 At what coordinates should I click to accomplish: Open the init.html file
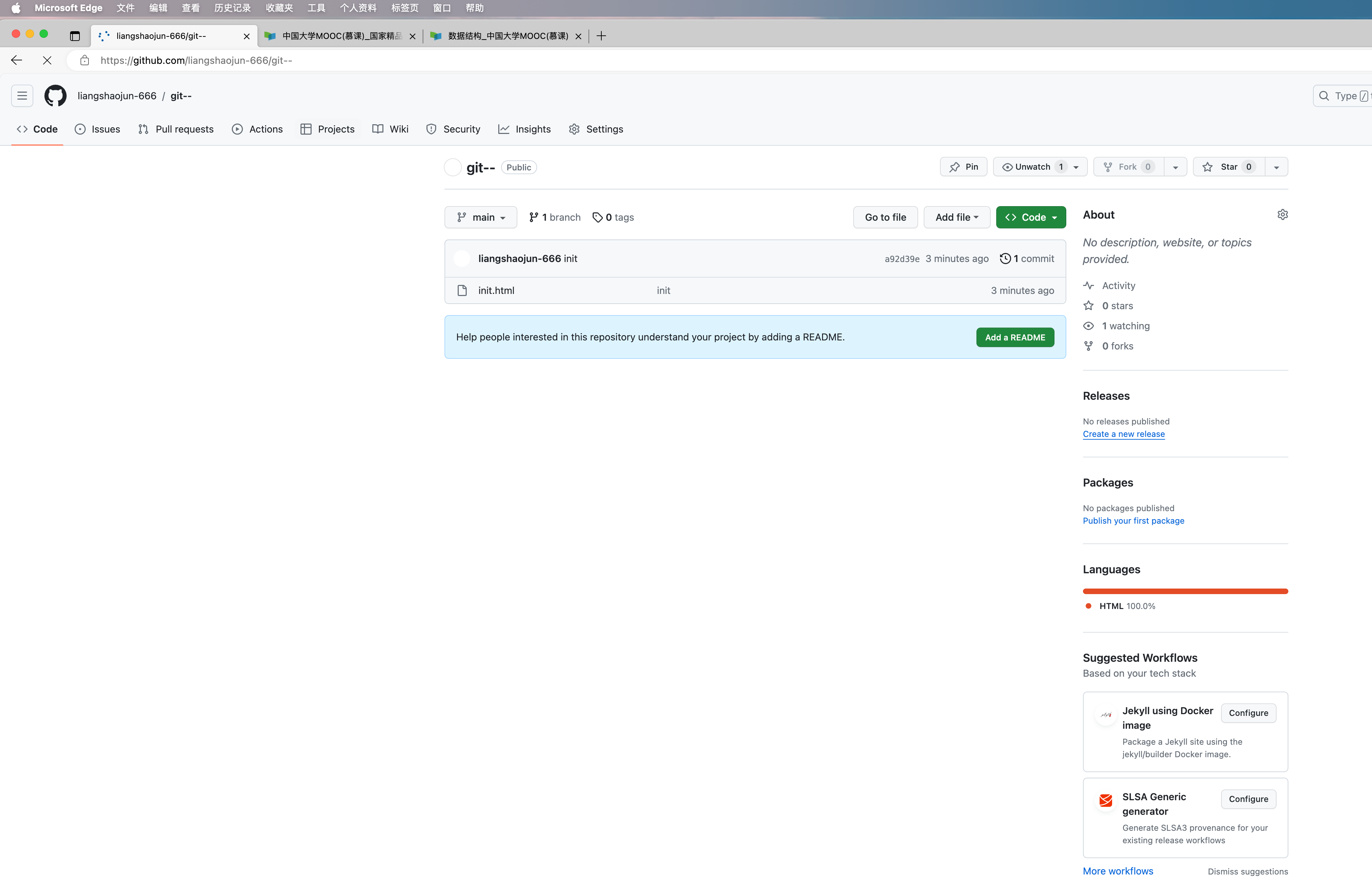pos(496,290)
